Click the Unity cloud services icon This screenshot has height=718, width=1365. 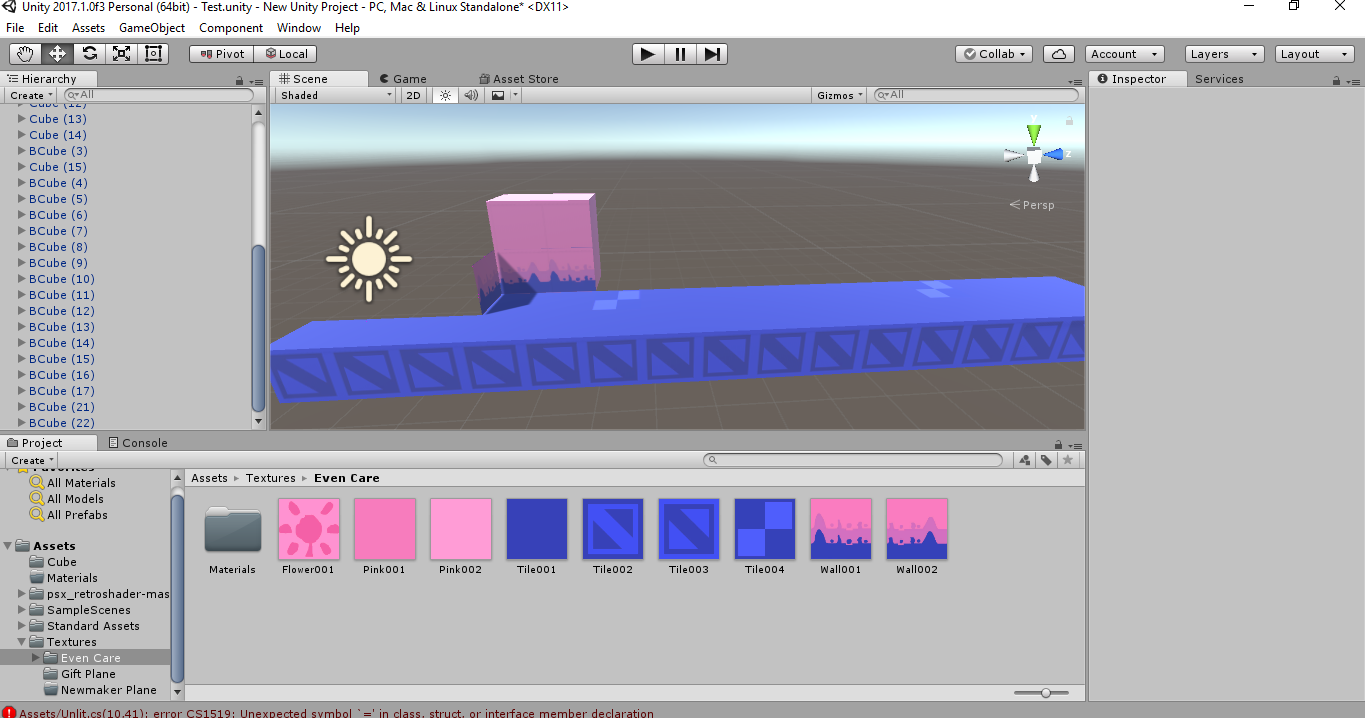click(x=1058, y=53)
